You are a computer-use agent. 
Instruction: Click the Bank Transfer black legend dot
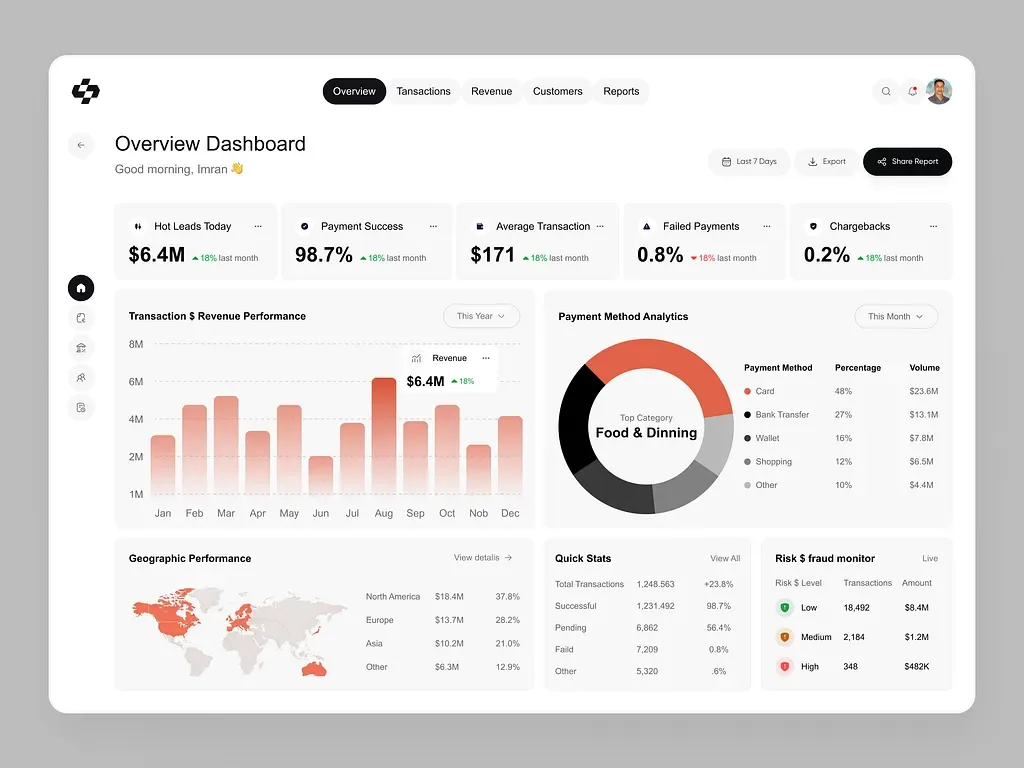747,415
